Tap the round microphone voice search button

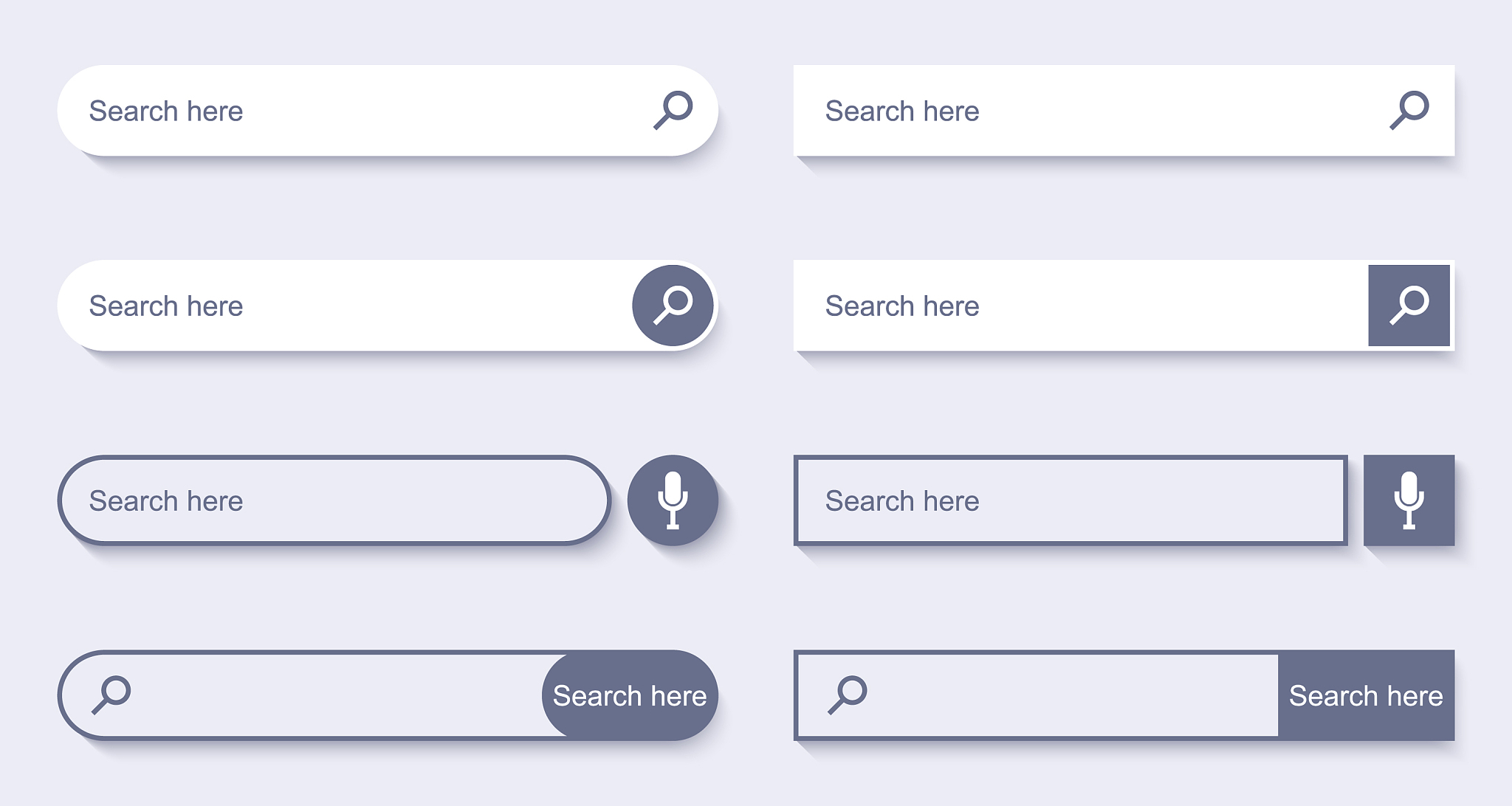point(673,500)
